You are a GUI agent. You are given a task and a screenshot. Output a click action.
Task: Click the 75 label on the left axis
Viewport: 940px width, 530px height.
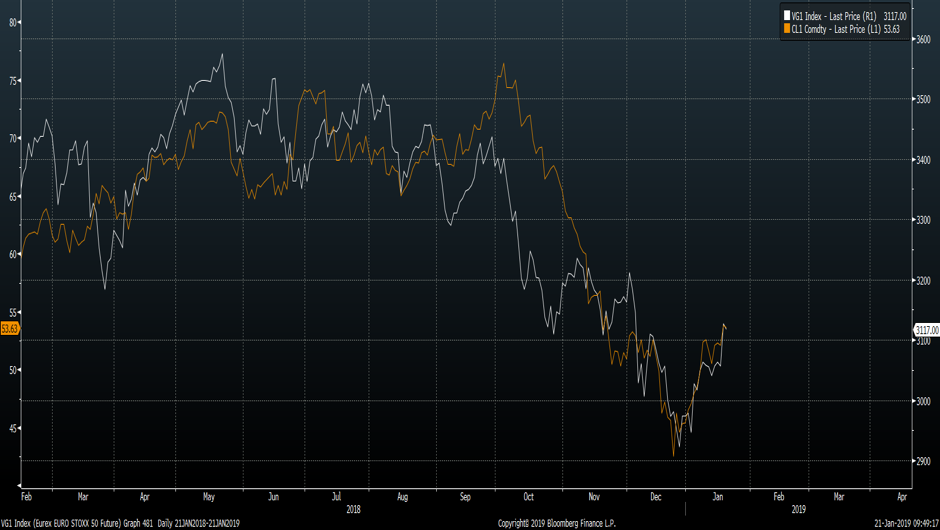tap(13, 81)
